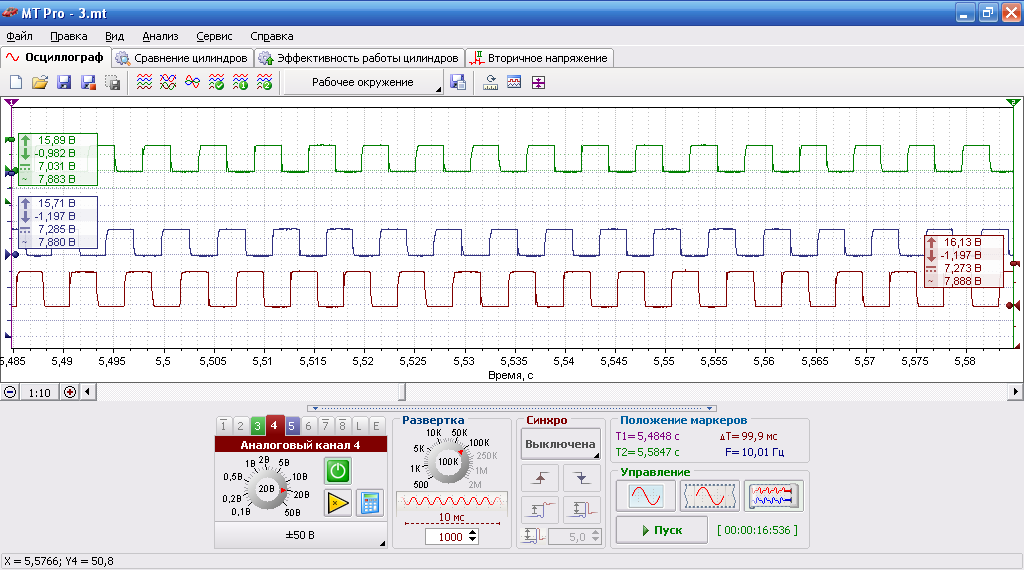Click the save workspace icon beside dropdown
This screenshot has width=1024, height=570.
pos(458,82)
